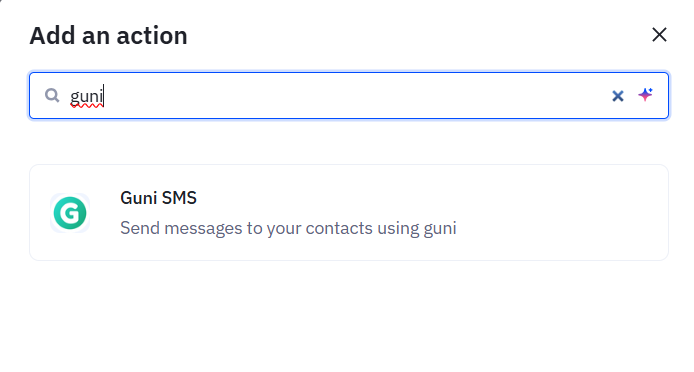Click the magnifying glass search icon

coord(52,95)
